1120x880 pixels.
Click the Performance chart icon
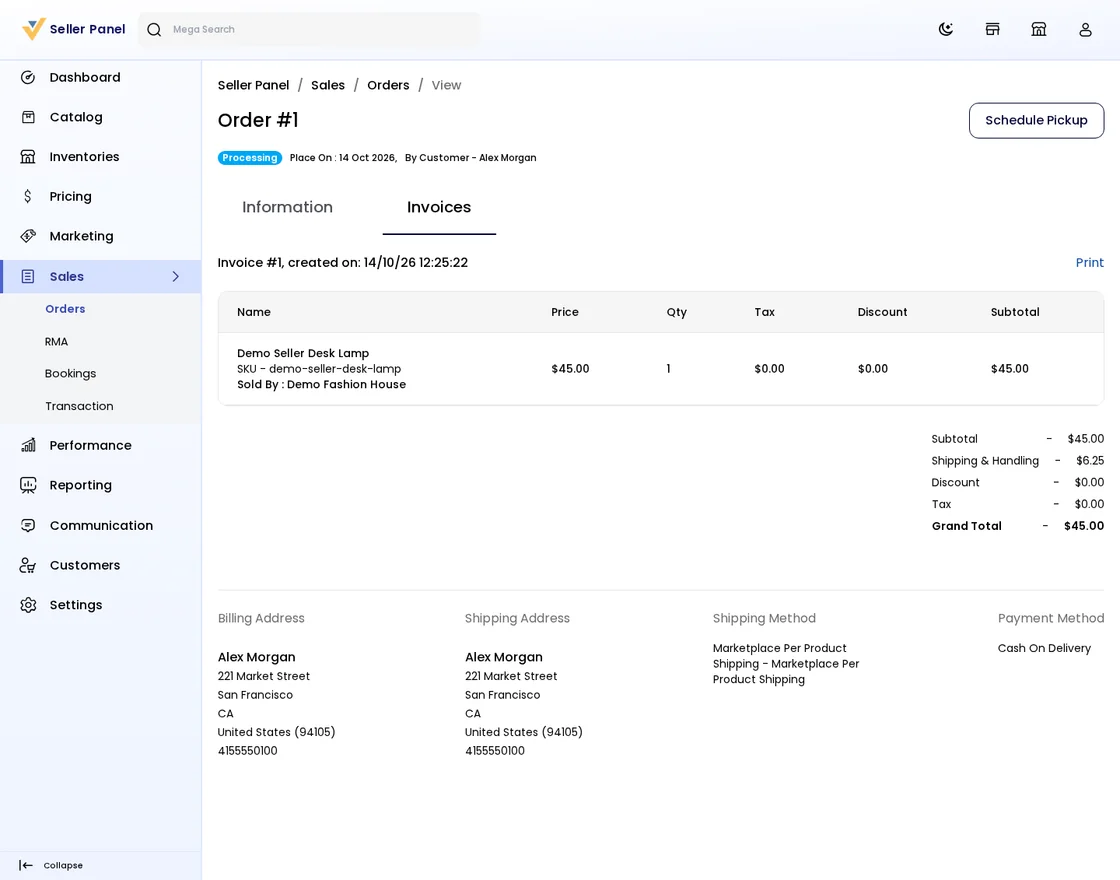(x=28, y=445)
